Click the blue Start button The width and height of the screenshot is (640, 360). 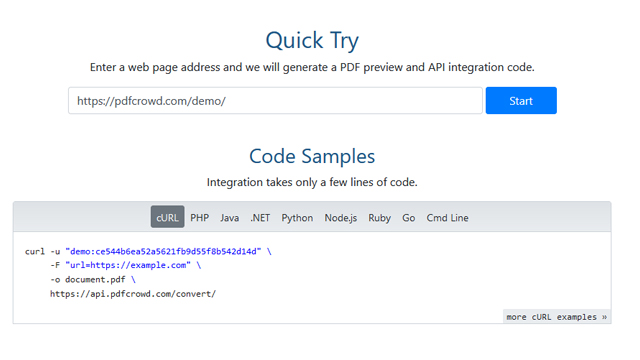click(x=521, y=100)
